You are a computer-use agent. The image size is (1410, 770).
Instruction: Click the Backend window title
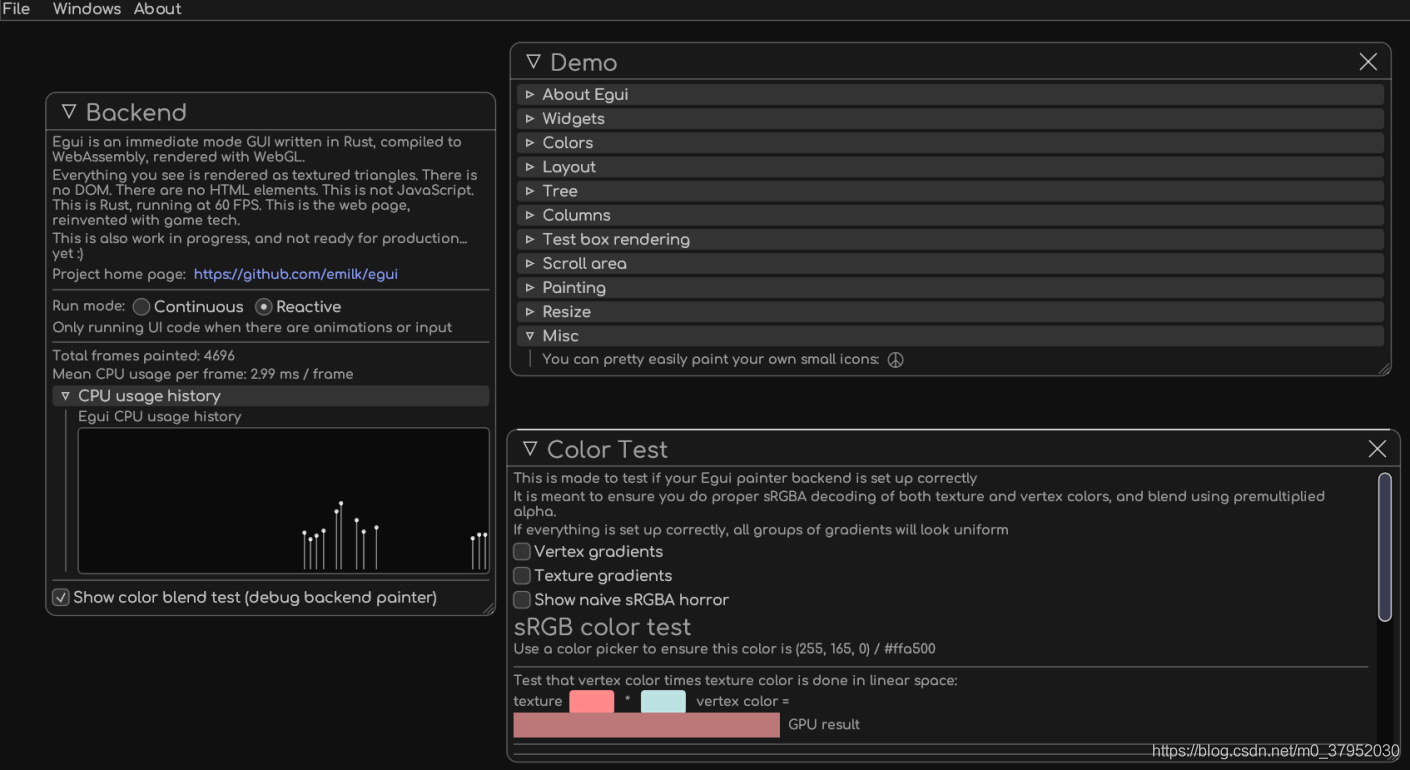tap(136, 112)
